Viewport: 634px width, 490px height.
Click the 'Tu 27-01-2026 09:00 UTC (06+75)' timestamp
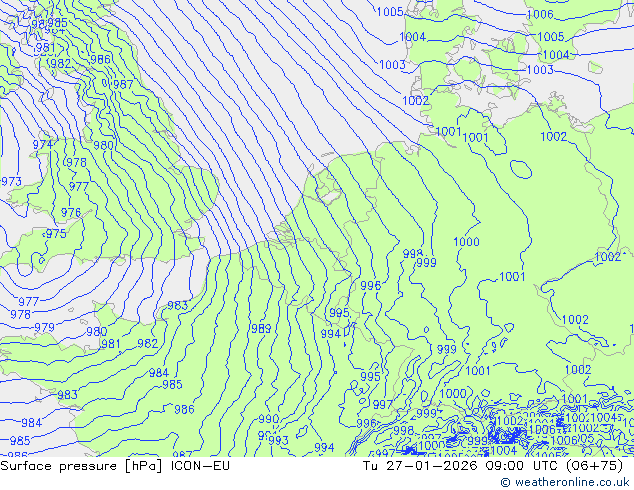click(x=493, y=466)
